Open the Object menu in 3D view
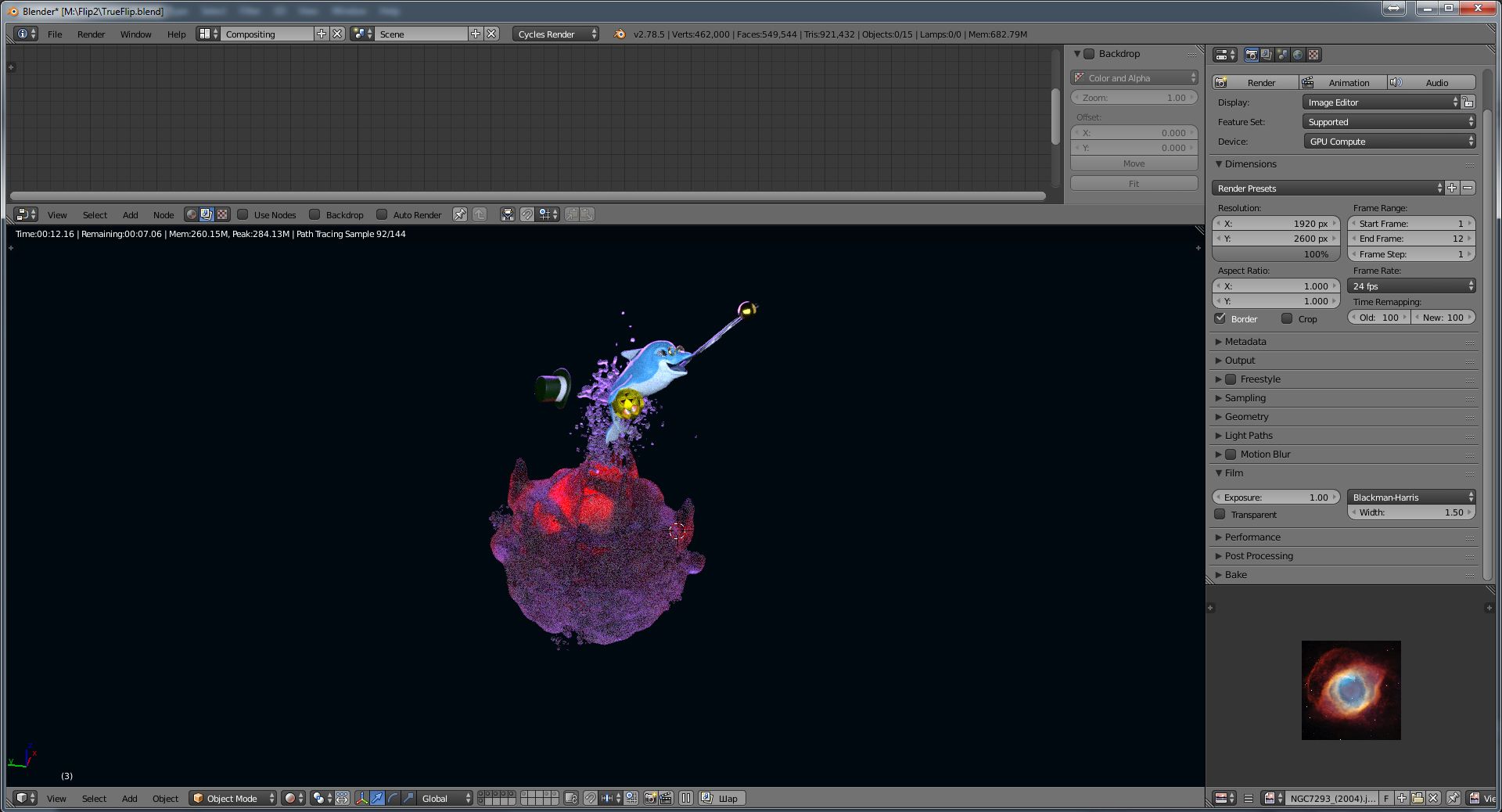1502x812 pixels. (165, 799)
